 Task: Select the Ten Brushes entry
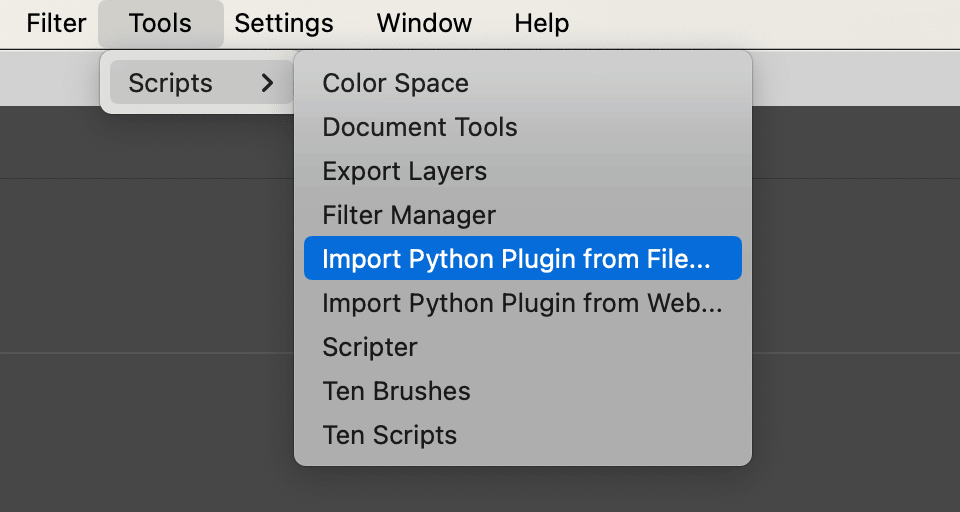[x=396, y=391]
